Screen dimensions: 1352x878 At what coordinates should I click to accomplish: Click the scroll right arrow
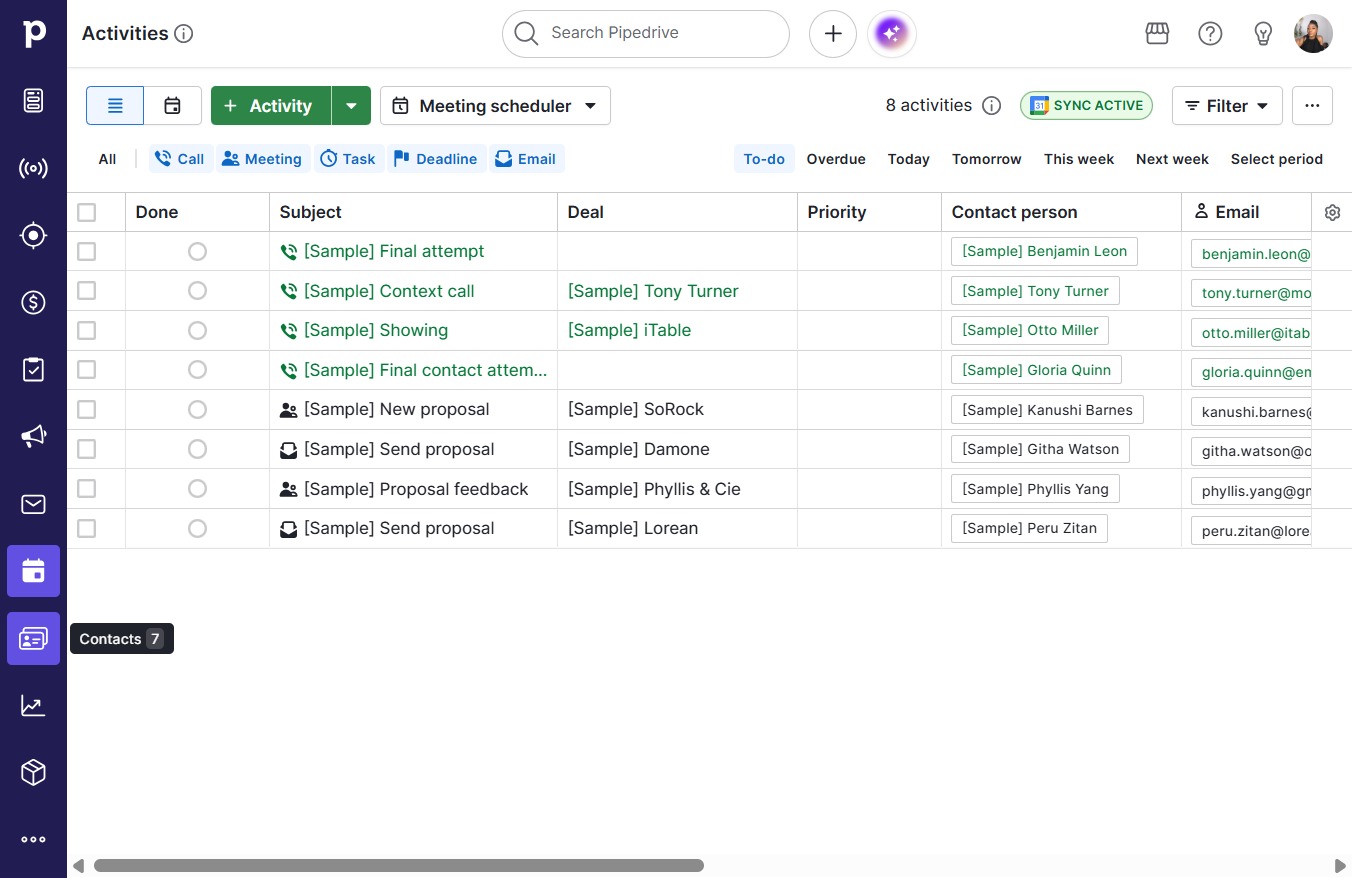point(1340,865)
